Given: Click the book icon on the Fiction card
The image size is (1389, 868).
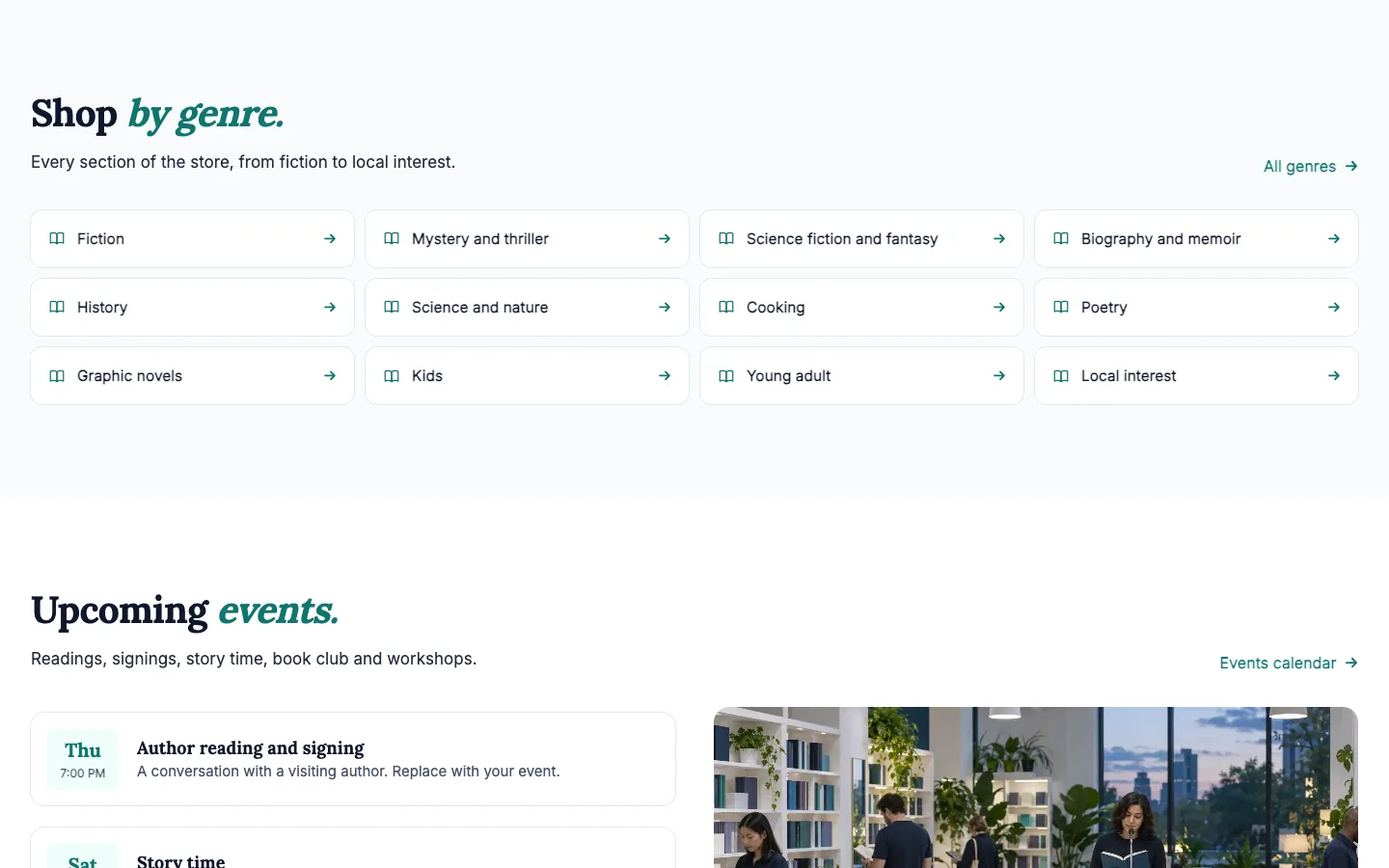Looking at the screenshot, I should [57, 238].
